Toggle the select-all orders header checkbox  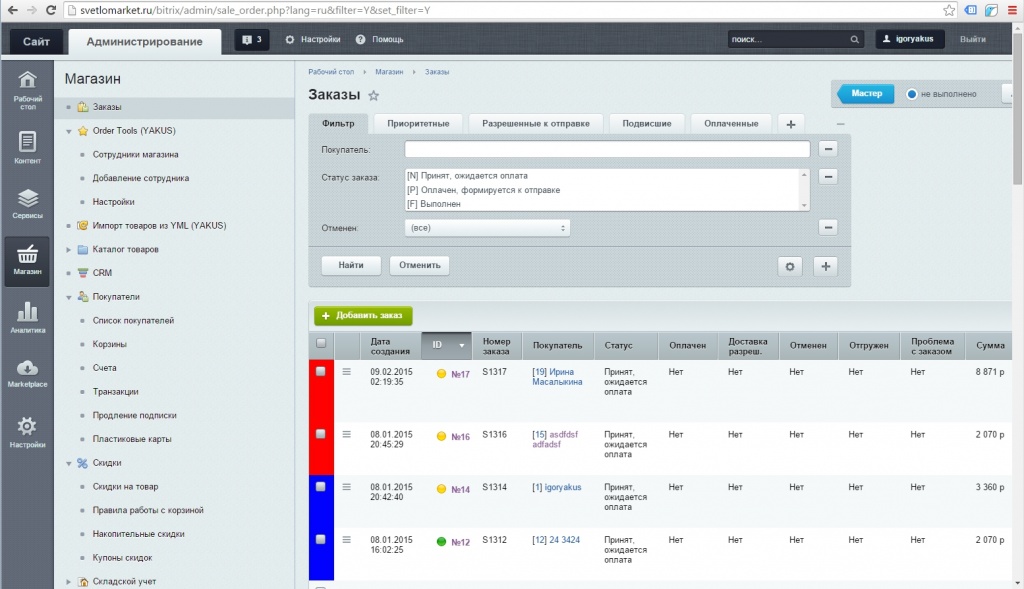[x=321, y=344]
